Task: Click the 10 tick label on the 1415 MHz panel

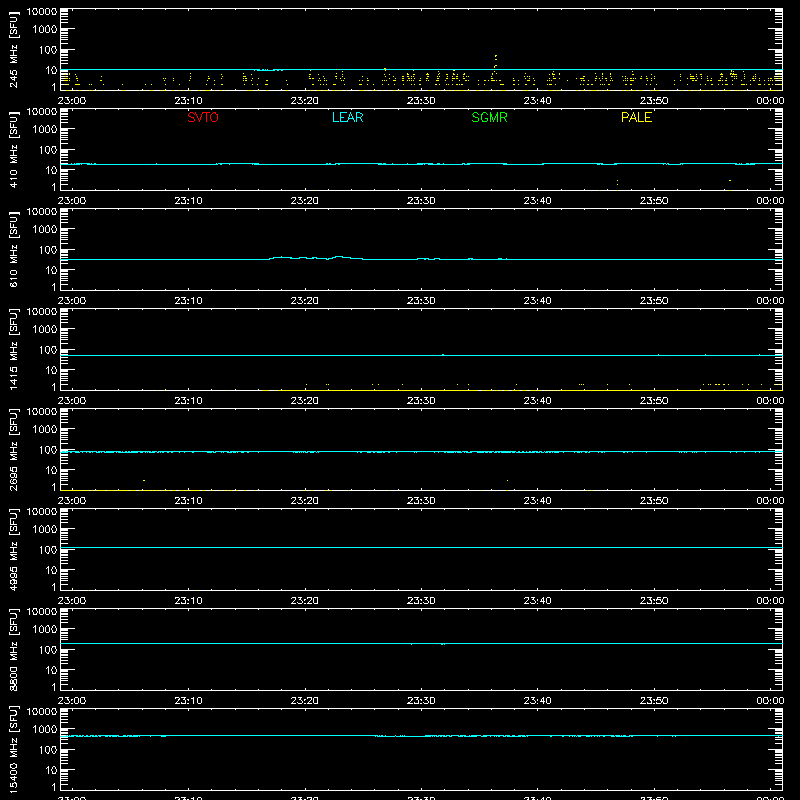Action: [x=51, y=370]
